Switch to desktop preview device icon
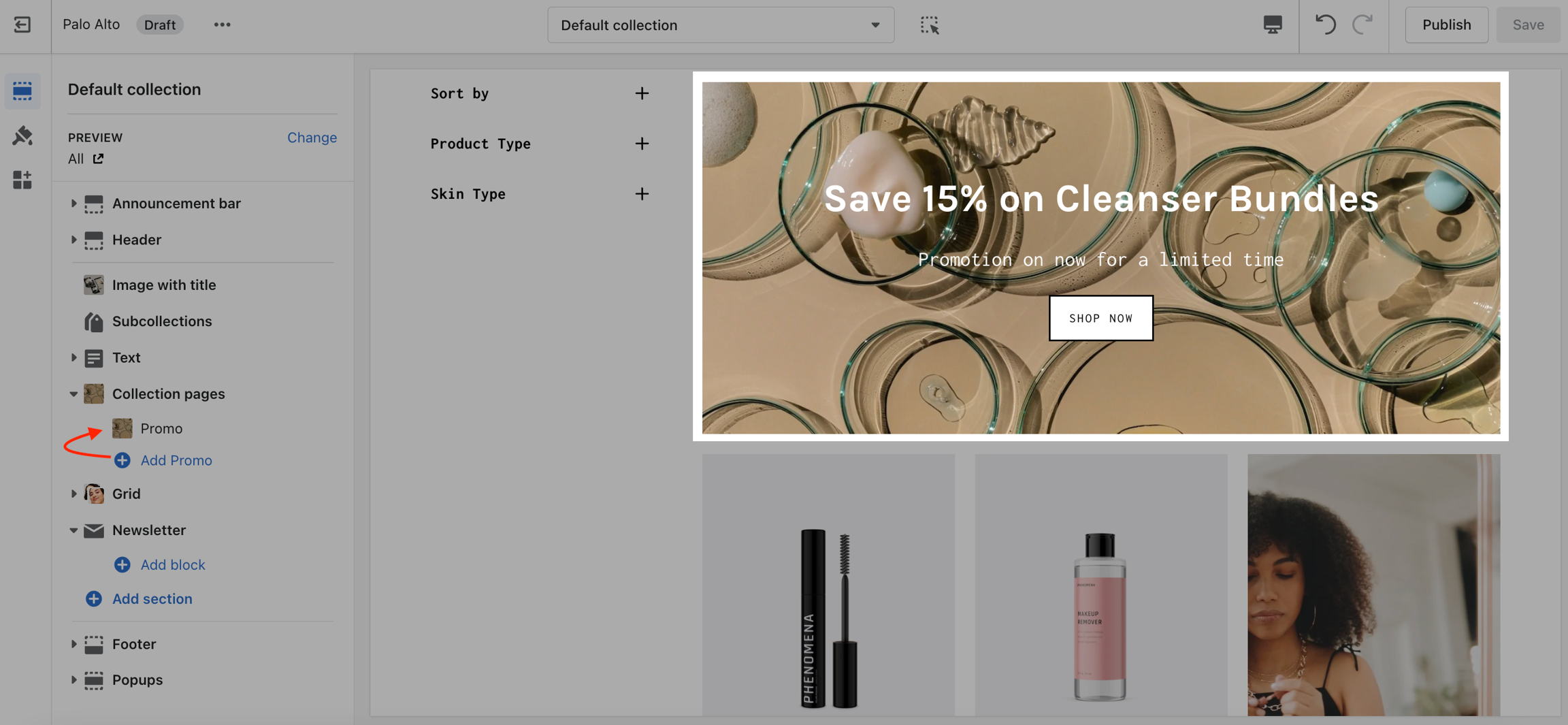Screen dimensions: 1568x725 (1272, 25)
